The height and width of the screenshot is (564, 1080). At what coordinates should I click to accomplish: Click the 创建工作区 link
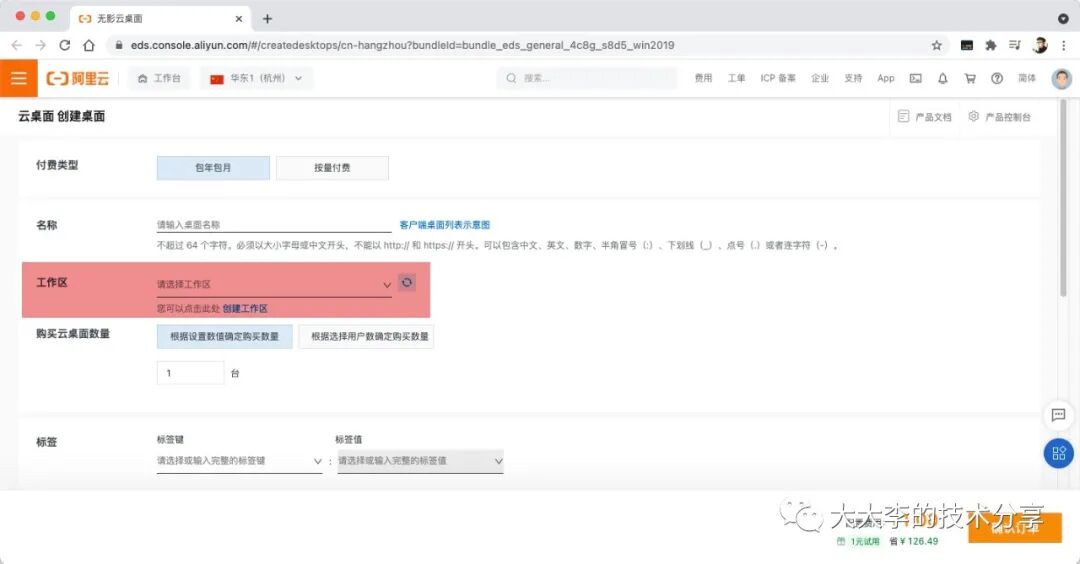click(x=245, y=309)
